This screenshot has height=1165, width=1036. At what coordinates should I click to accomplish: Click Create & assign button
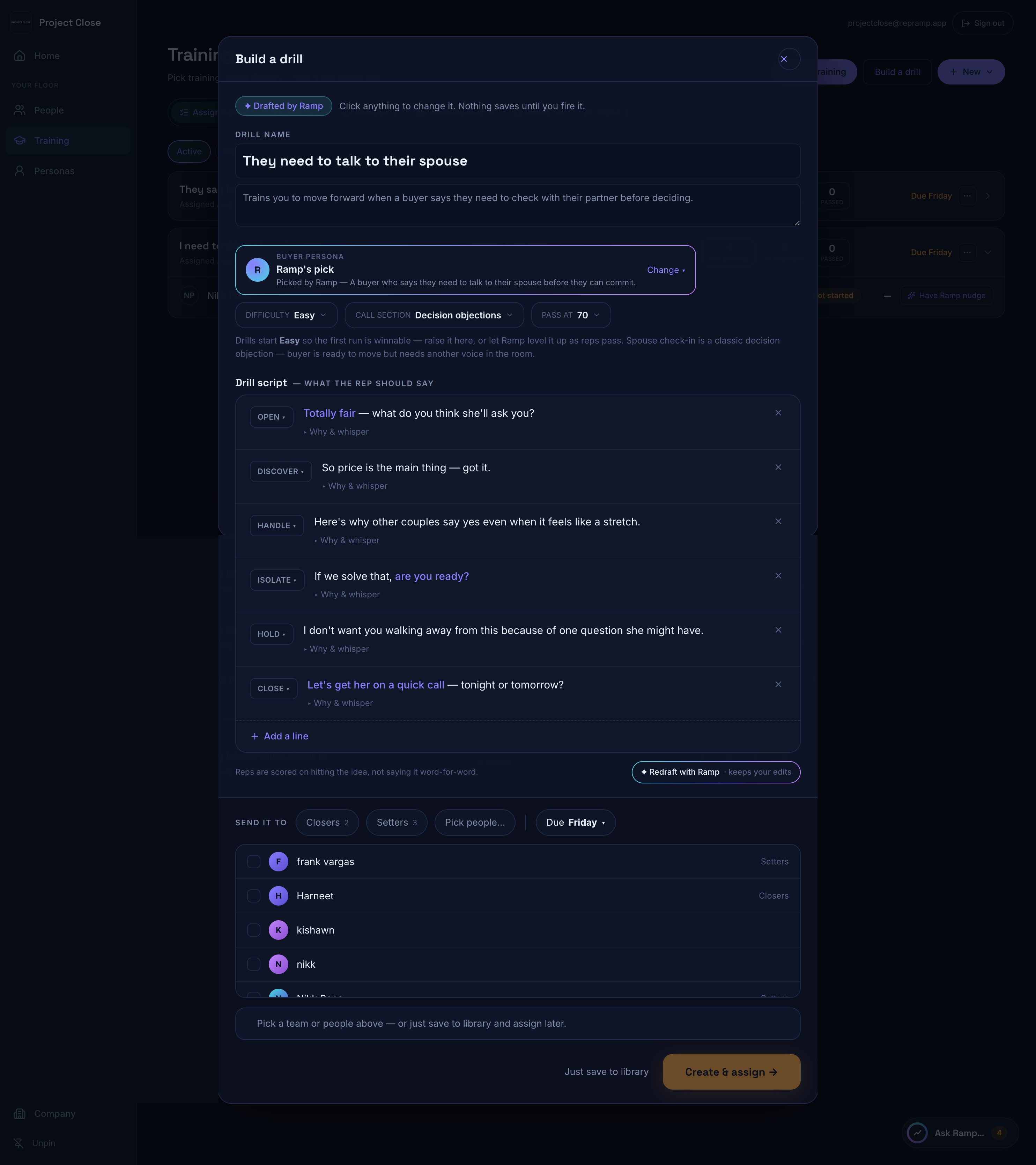click(731, 1072)
